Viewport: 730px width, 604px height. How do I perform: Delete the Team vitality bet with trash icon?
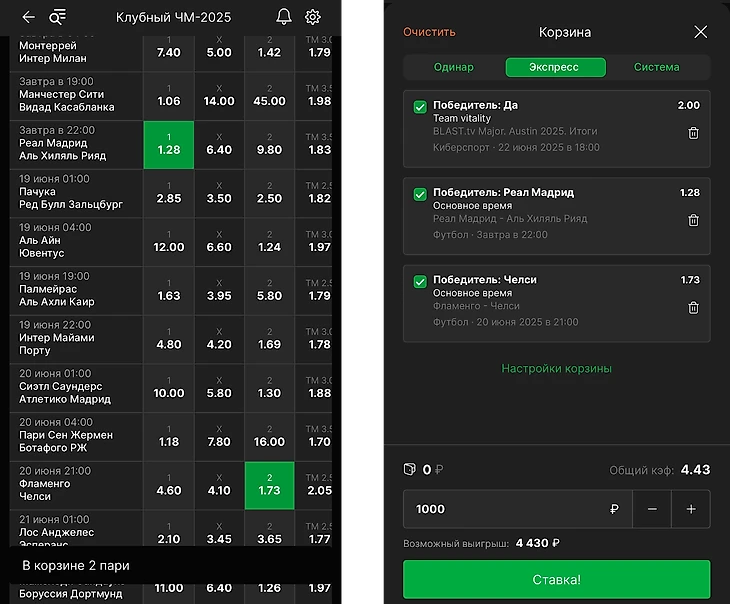(x=693, y=133)
